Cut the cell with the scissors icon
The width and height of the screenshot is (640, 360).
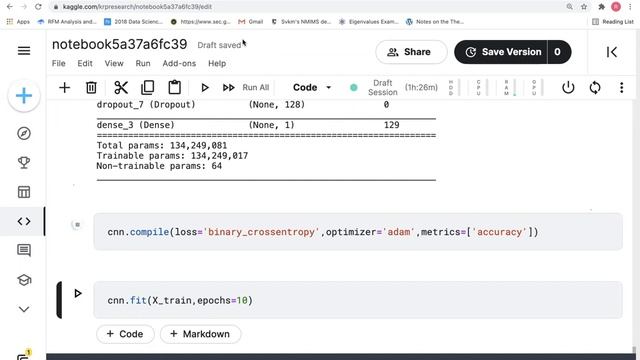[x=121, y=87]
